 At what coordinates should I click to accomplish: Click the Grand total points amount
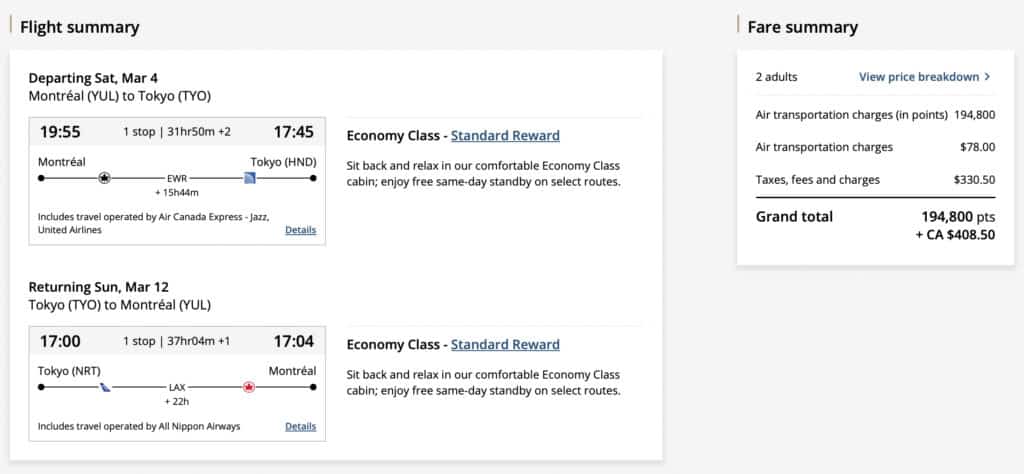click(957, 216)
